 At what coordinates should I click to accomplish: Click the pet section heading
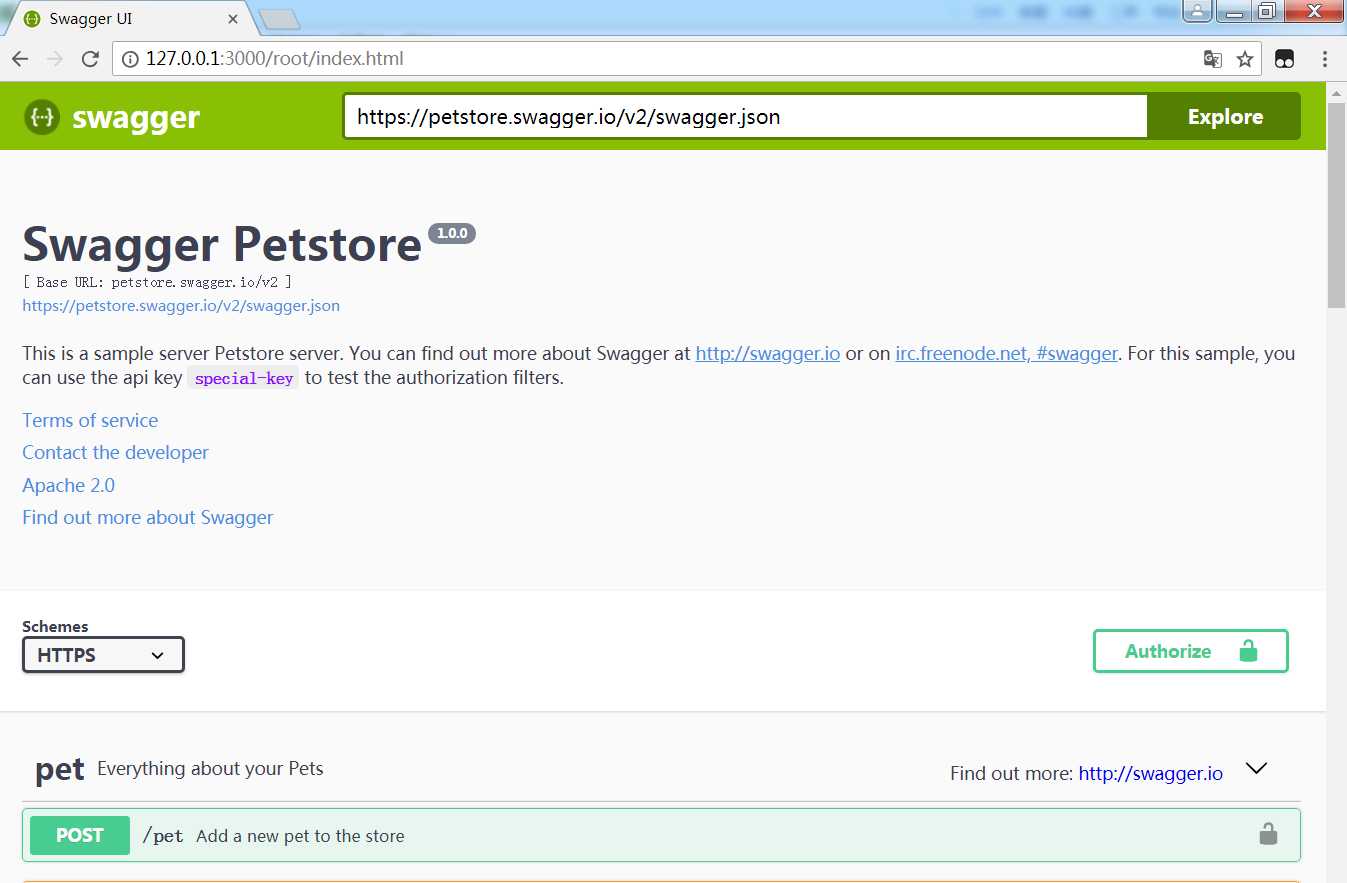point(60,770)
